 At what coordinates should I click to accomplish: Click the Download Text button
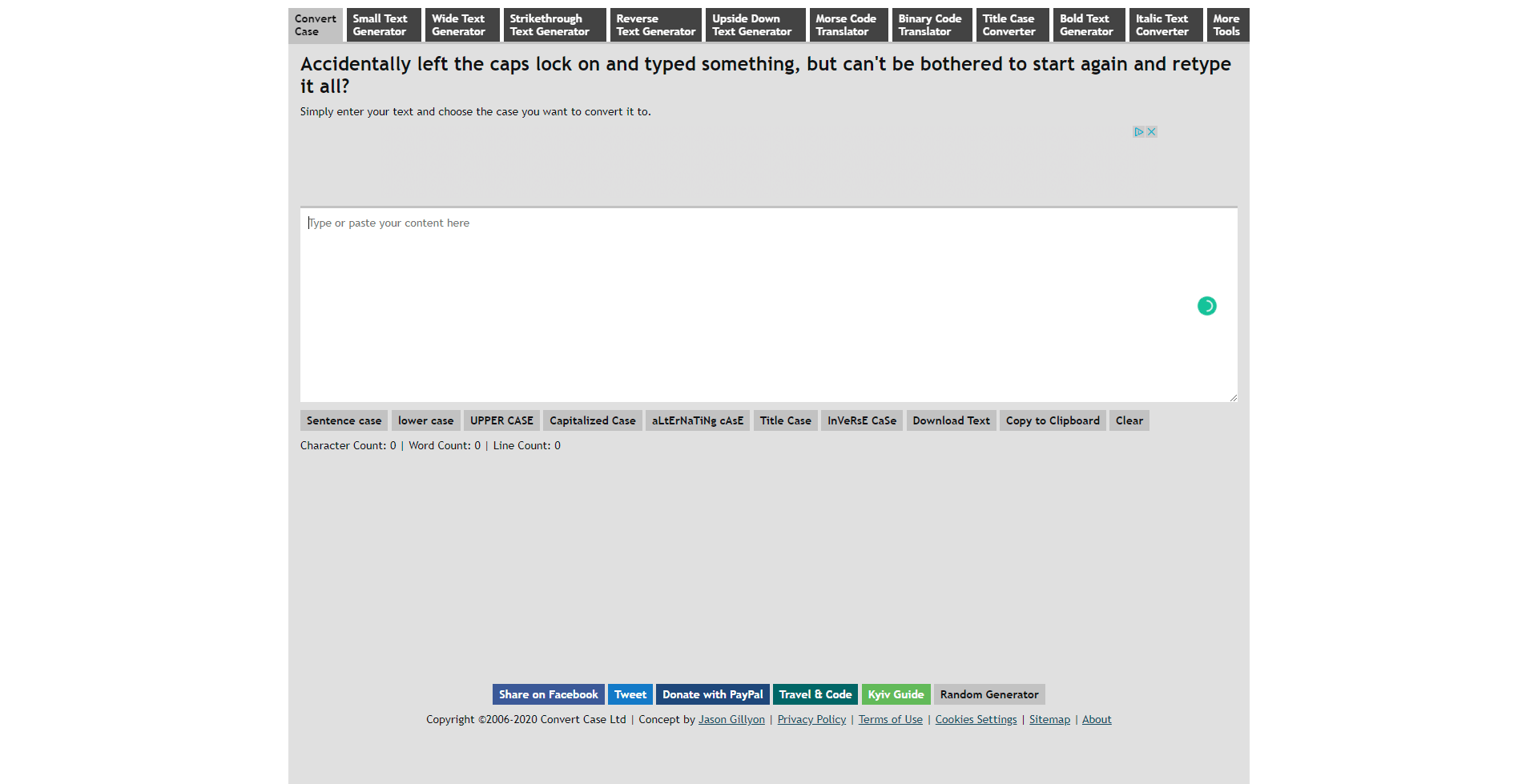tap(951, 420)
